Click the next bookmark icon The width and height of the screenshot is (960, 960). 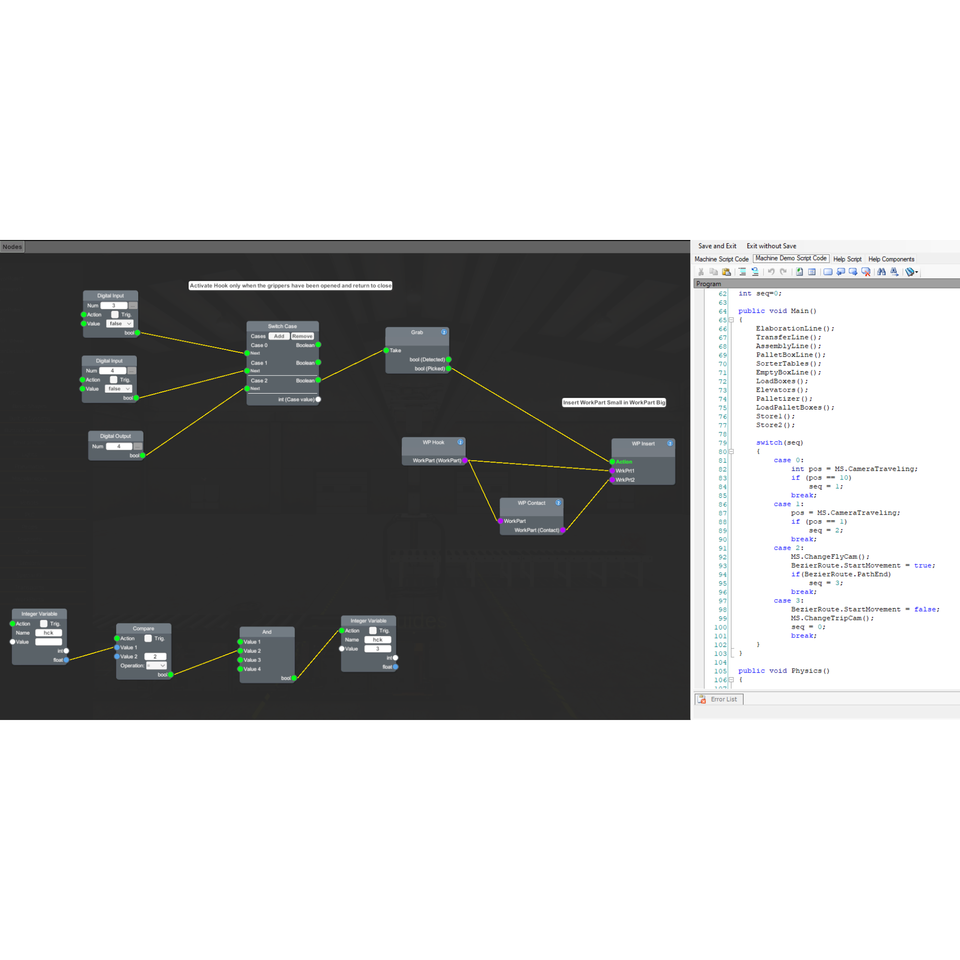coord(853,272)
